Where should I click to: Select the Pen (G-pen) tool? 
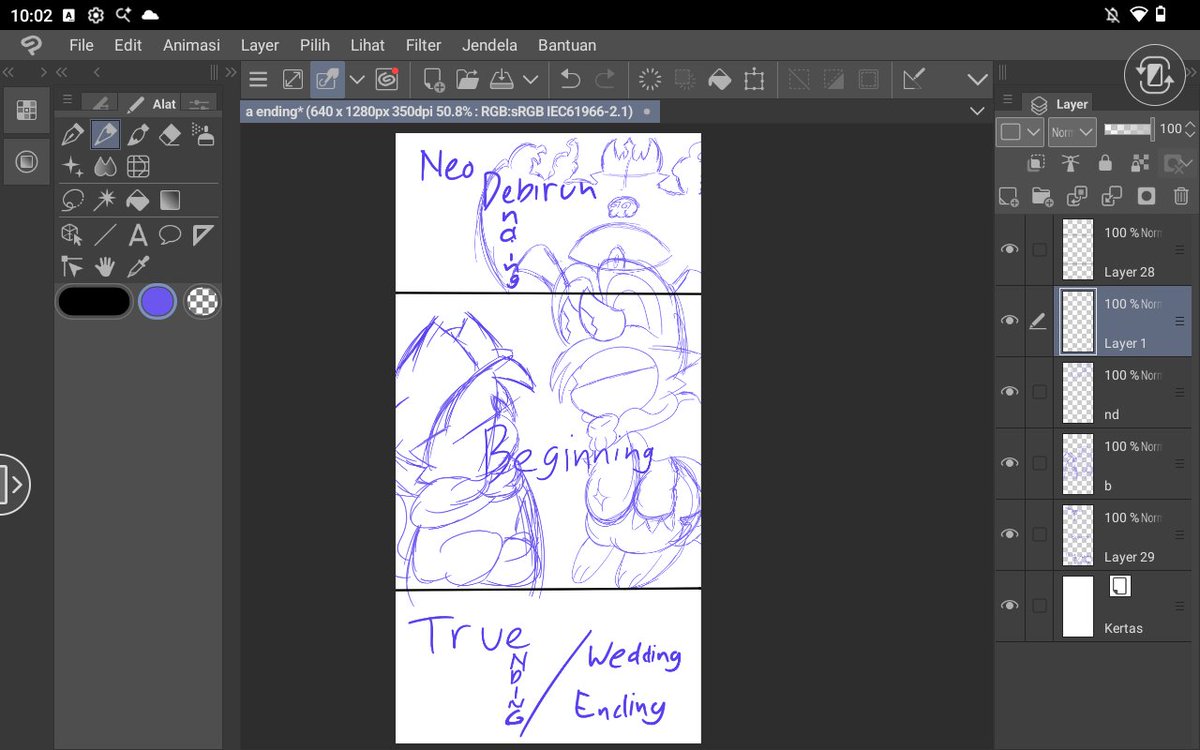[x=72, y=134]
